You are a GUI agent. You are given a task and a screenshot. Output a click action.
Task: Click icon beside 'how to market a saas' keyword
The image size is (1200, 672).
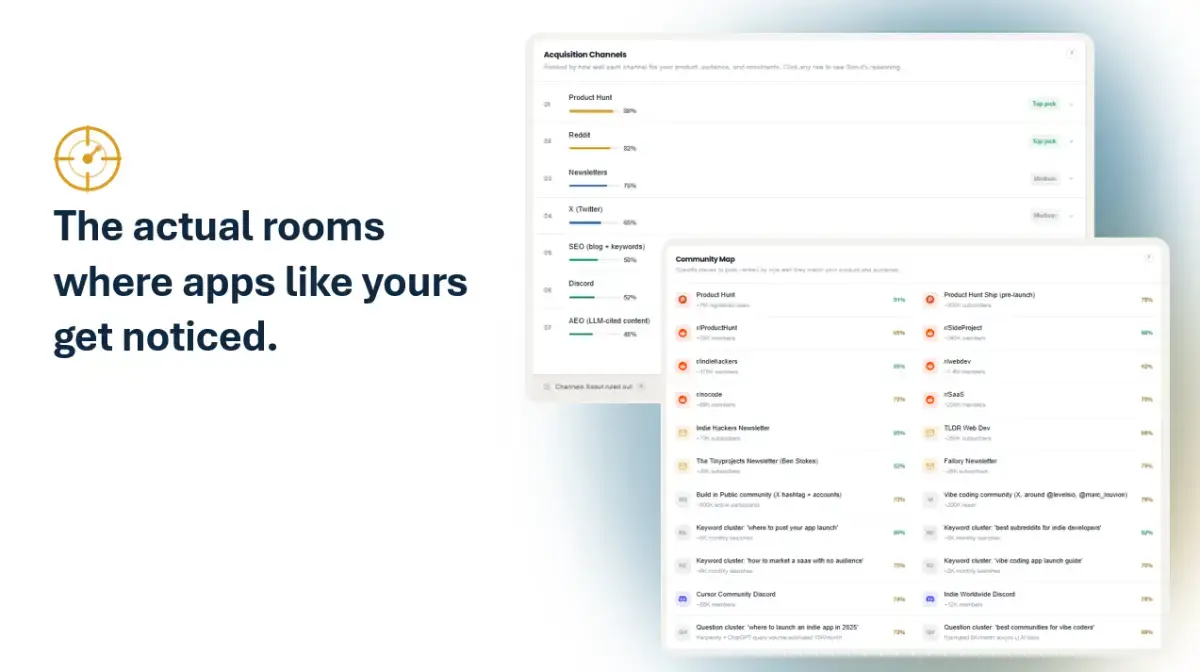[683, 566]
